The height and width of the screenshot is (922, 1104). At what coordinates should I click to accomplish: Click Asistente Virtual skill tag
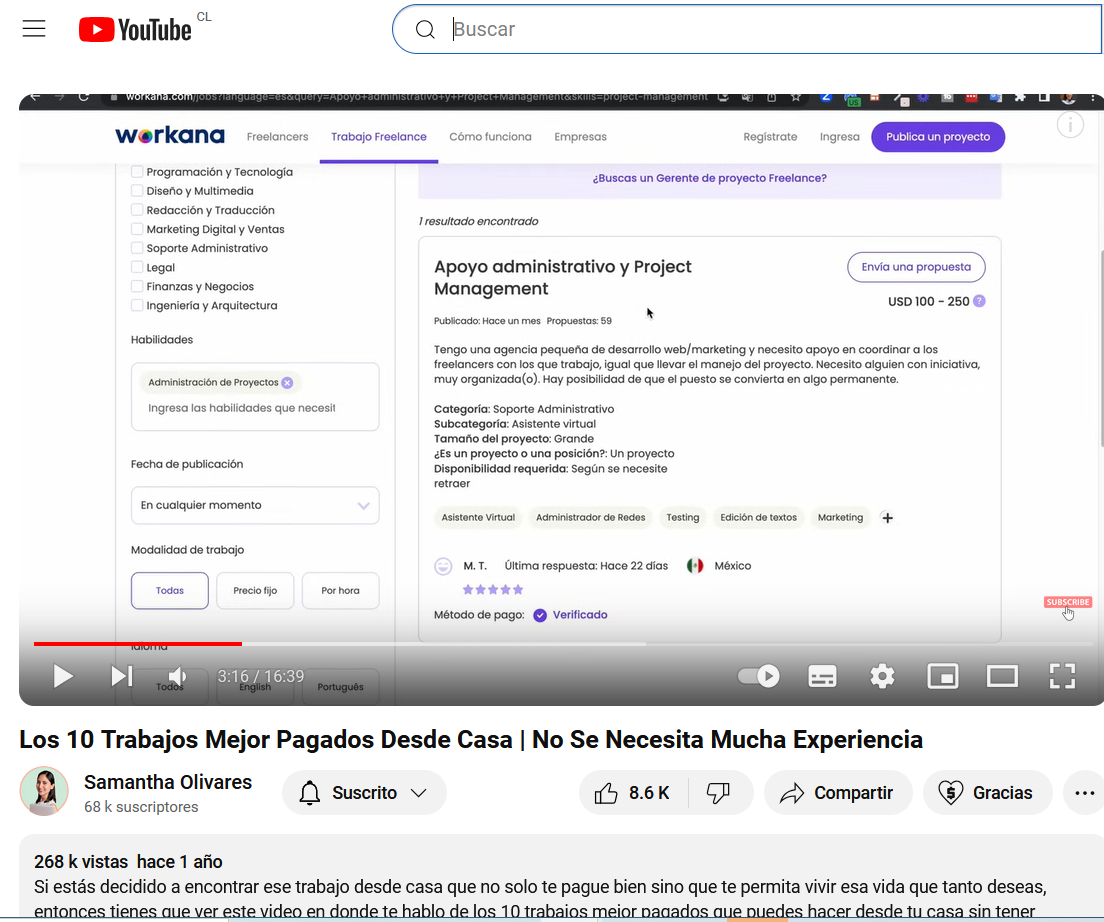pyautogui.click(x=478, y=517)
